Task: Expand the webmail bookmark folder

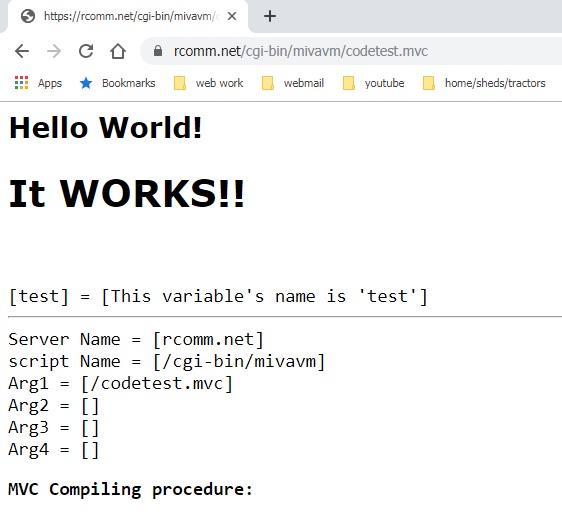Action: click(x=293, y=83)
